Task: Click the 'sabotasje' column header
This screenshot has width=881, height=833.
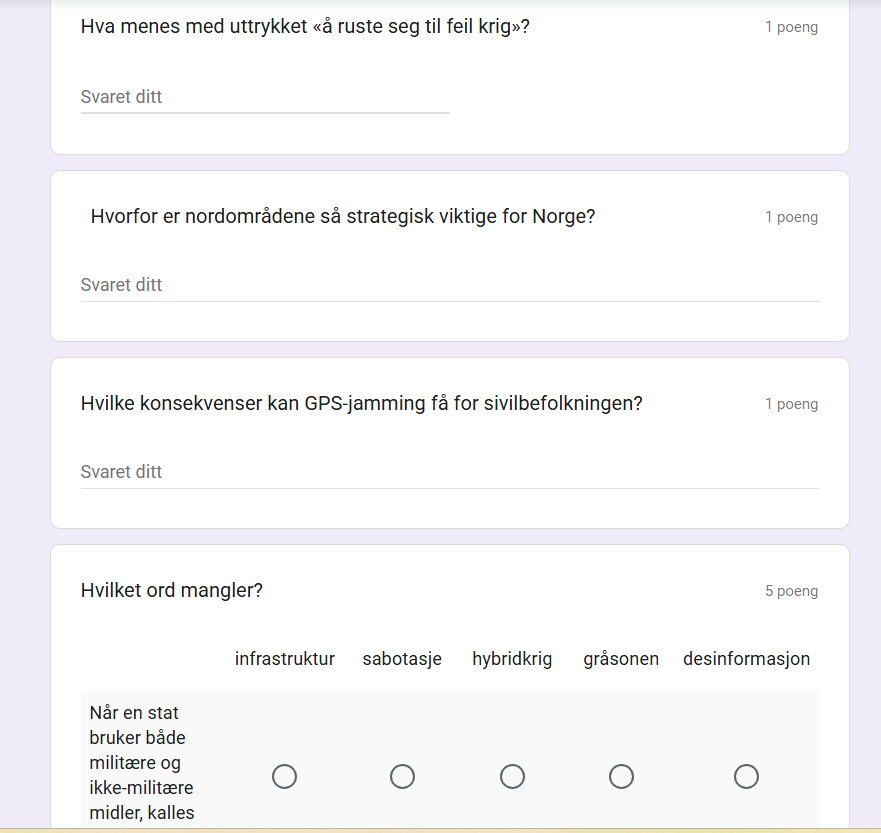Action: [402, 659]
